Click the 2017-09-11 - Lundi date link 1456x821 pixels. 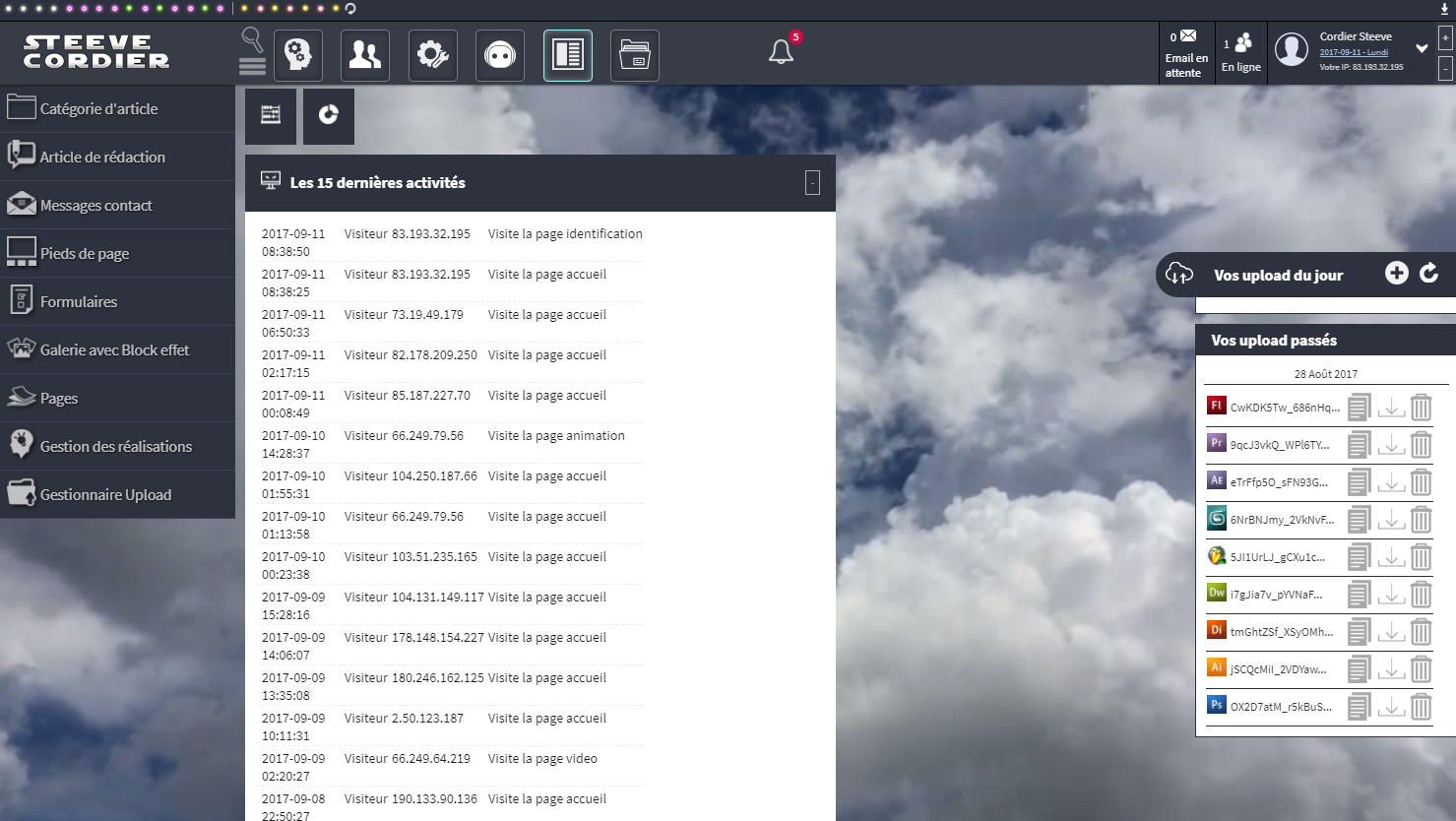1354,52
